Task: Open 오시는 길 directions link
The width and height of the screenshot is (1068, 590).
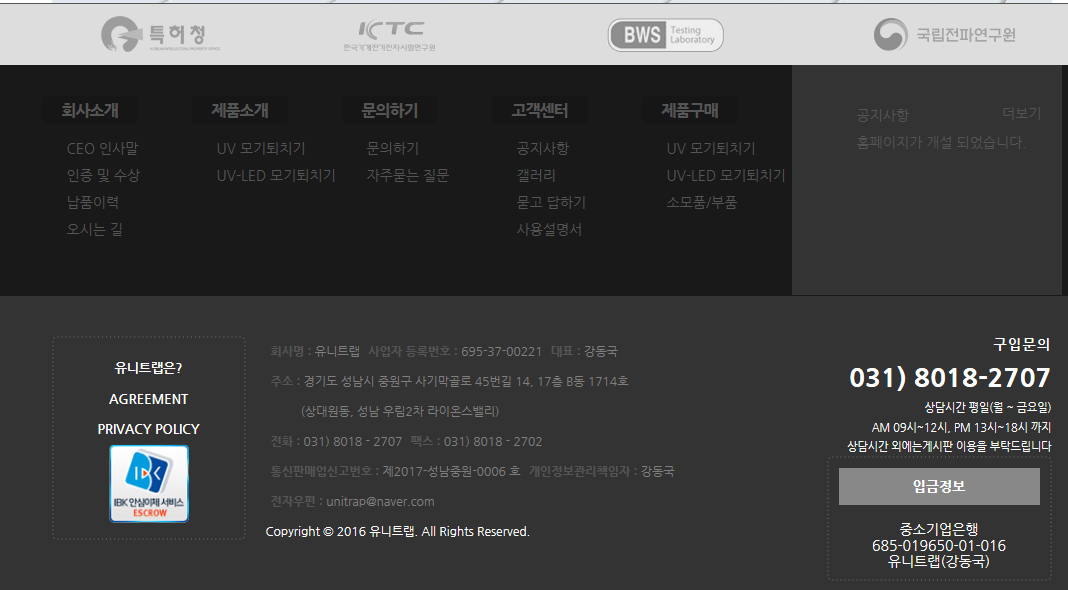Action: pyautogui.click(x=94, y=230)
